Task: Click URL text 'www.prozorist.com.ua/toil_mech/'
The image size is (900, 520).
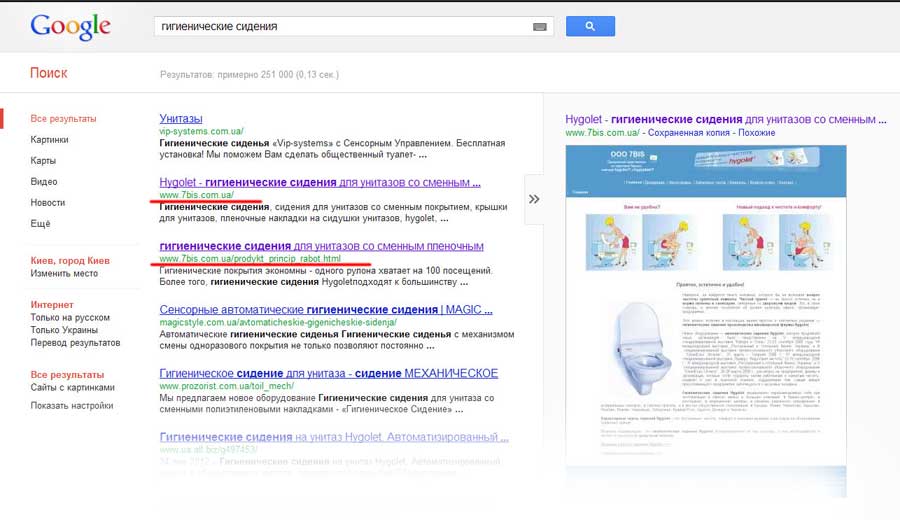Action: pos(227,386)
